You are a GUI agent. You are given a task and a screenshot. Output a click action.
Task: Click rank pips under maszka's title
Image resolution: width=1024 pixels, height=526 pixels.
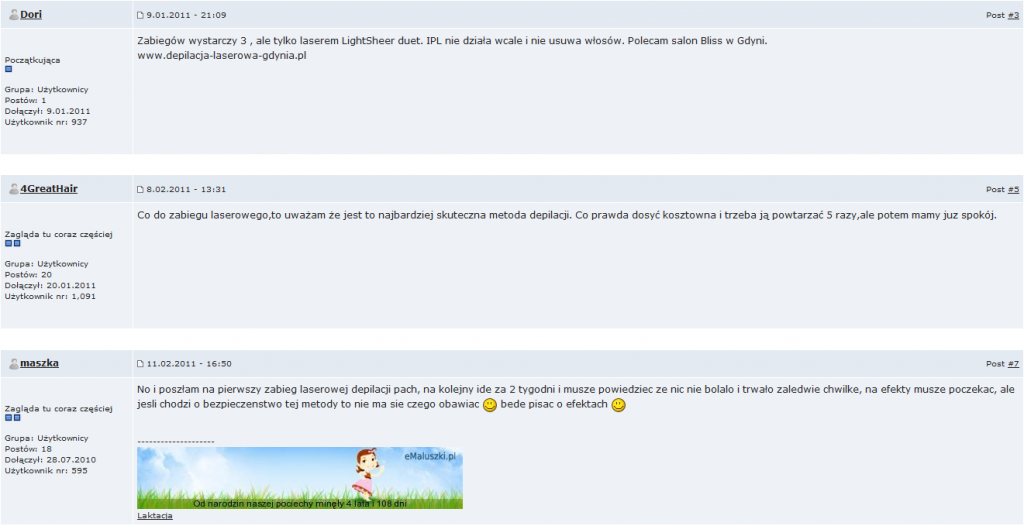(13, 418)
